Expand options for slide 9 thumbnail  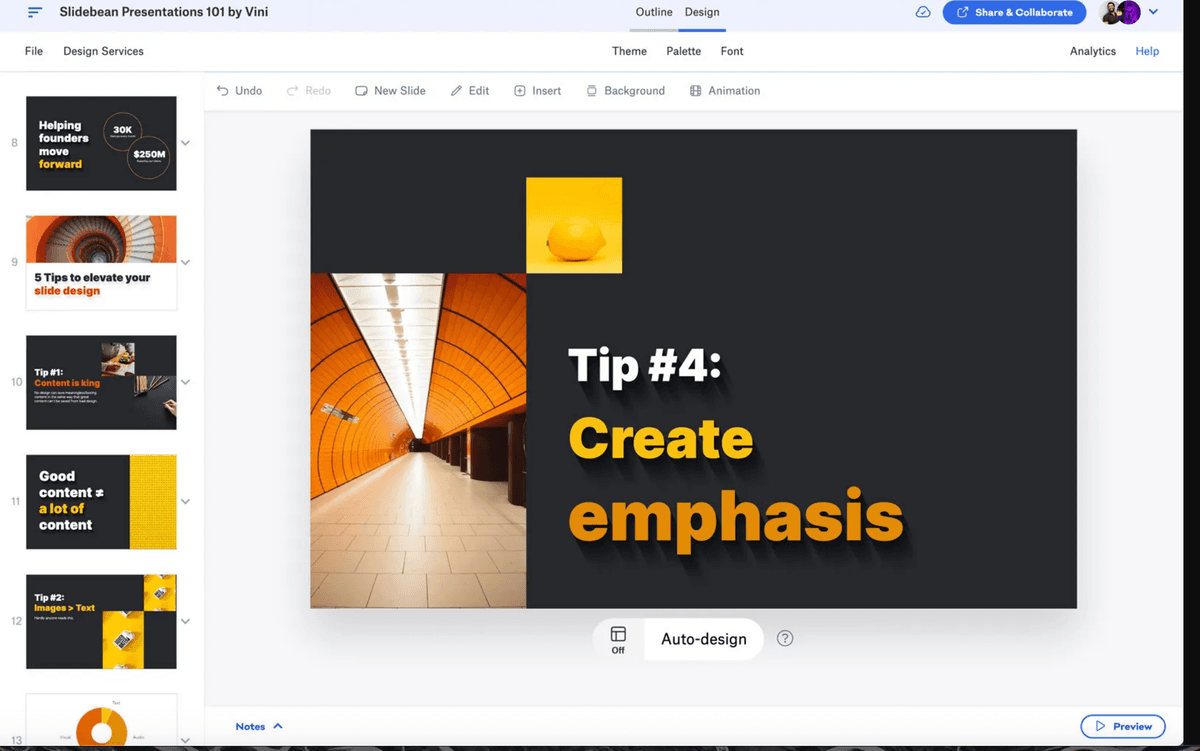[185, 263]
